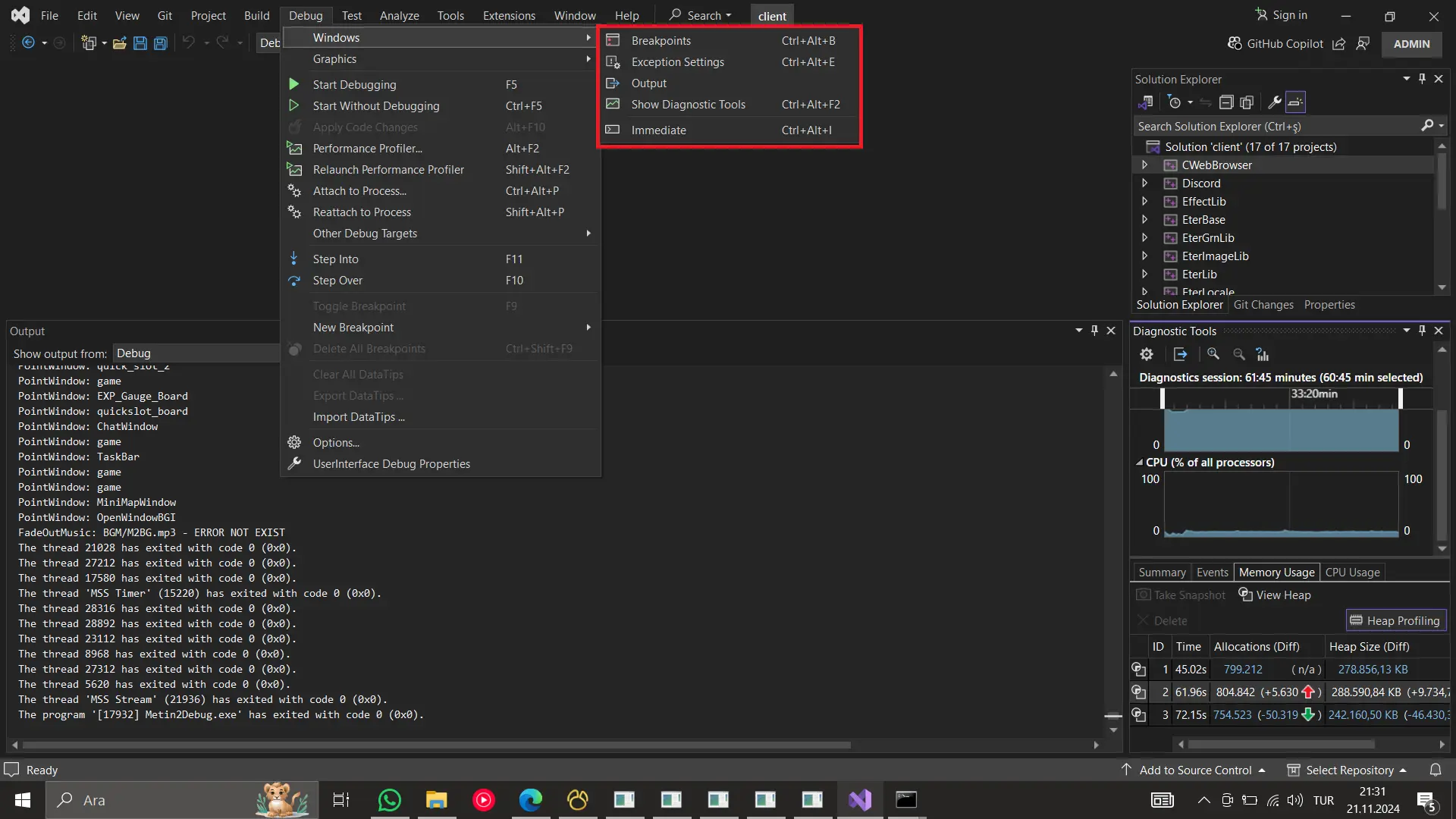
Task: Expand the CWebBrowser project node
Action: [1145, 165]
